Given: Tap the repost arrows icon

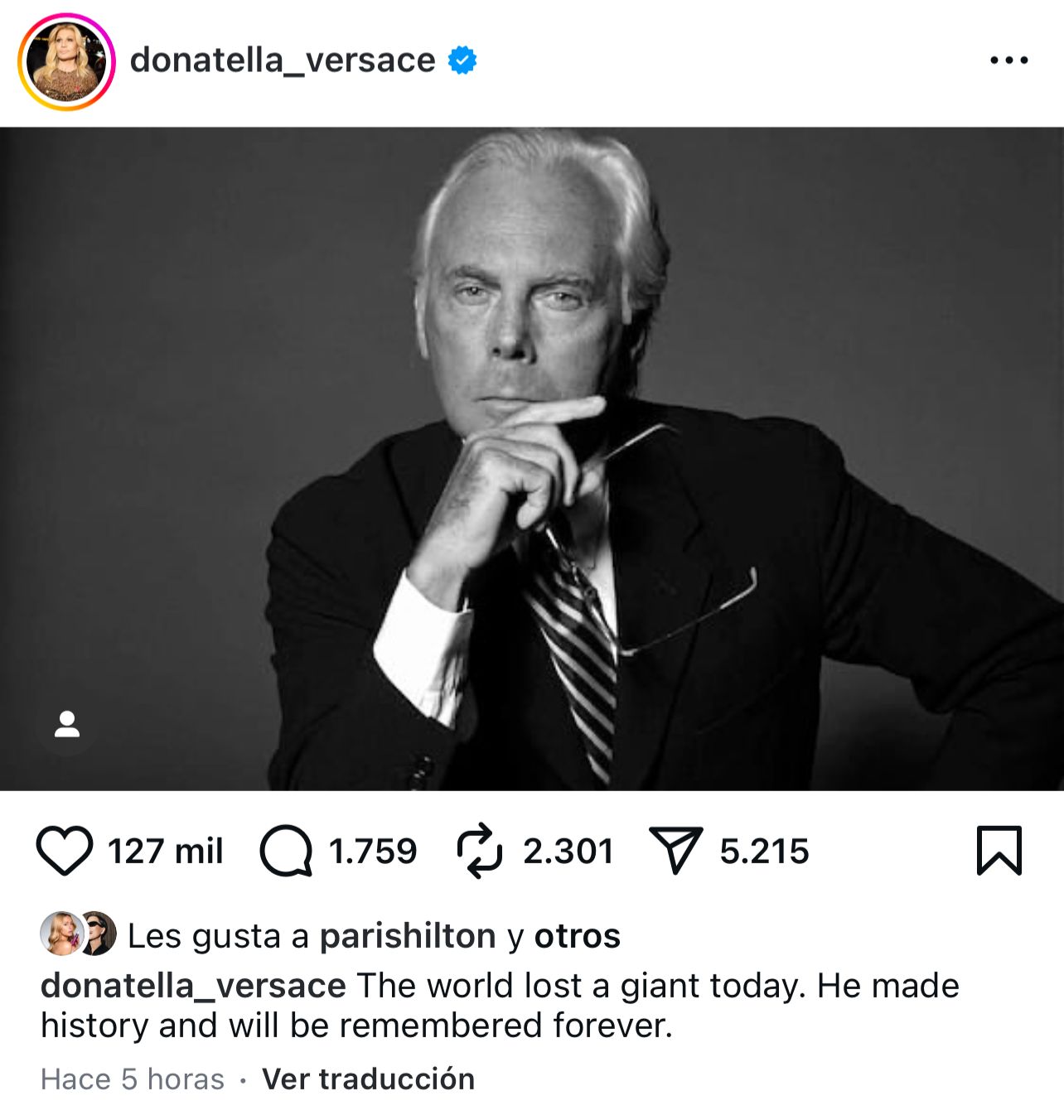Looking at the screenshot, I should (x=480, y=851).
